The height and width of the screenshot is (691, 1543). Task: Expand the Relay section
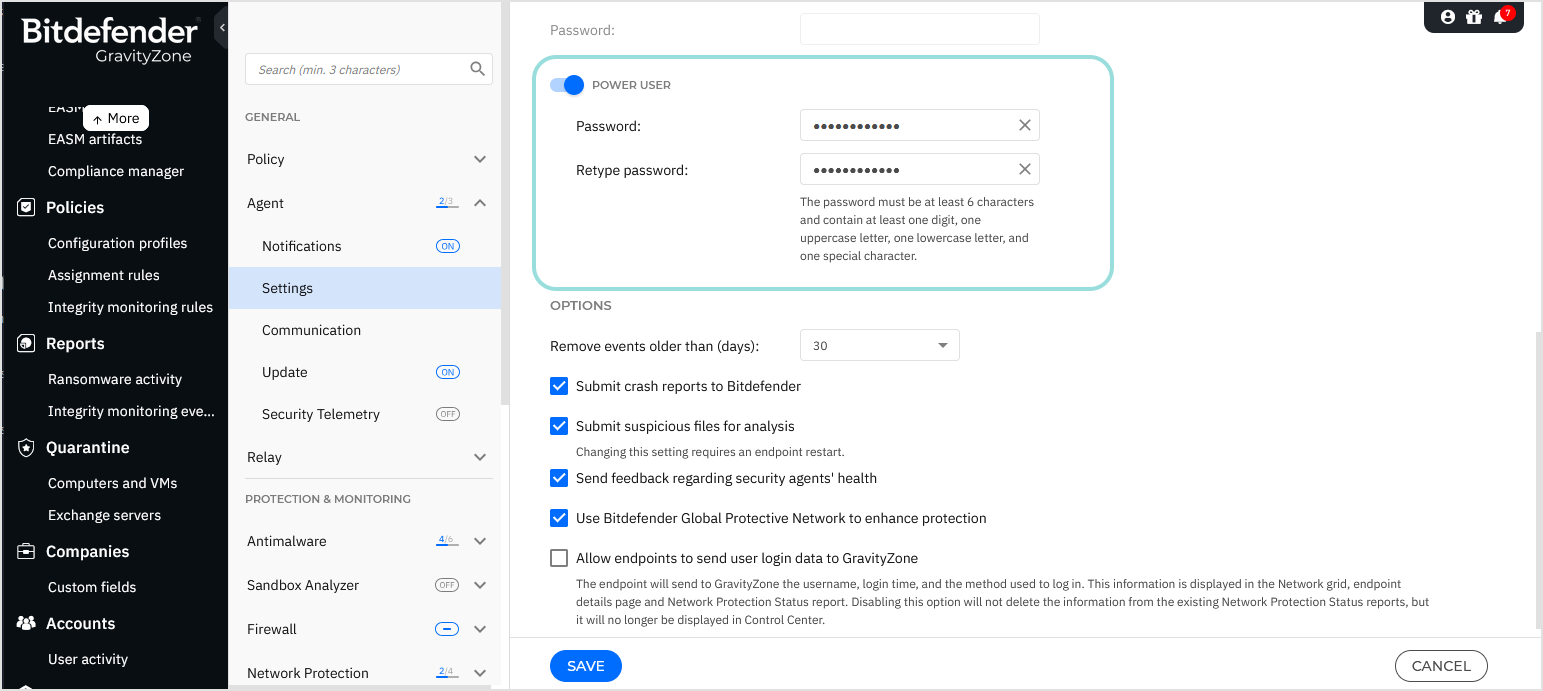pyautogui.click(x=479, y=457)
